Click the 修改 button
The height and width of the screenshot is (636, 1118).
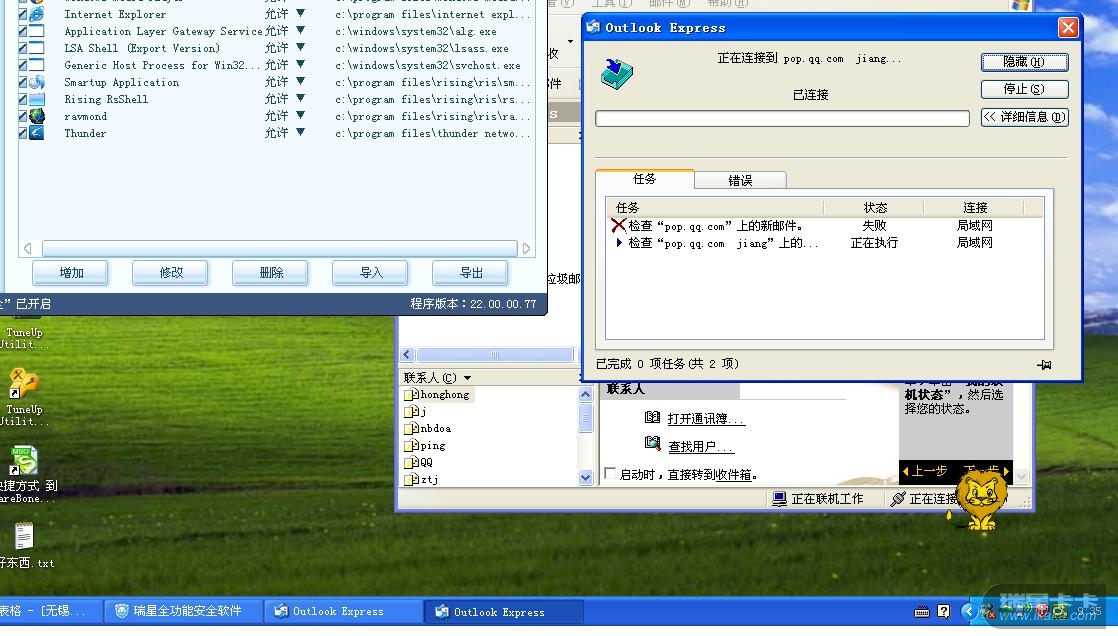point(170,273)
